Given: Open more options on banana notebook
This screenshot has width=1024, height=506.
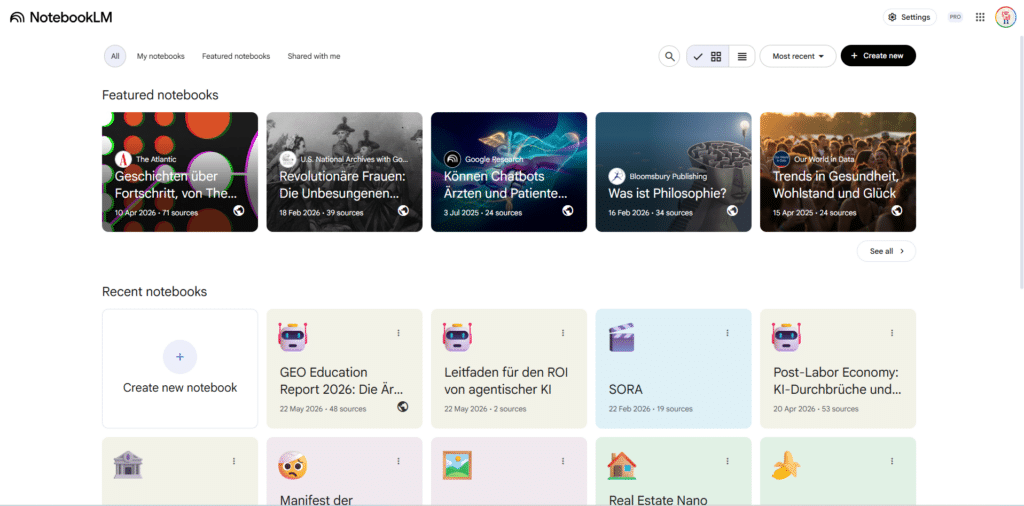Looking at the screenshot, I should tap(892, 461).
